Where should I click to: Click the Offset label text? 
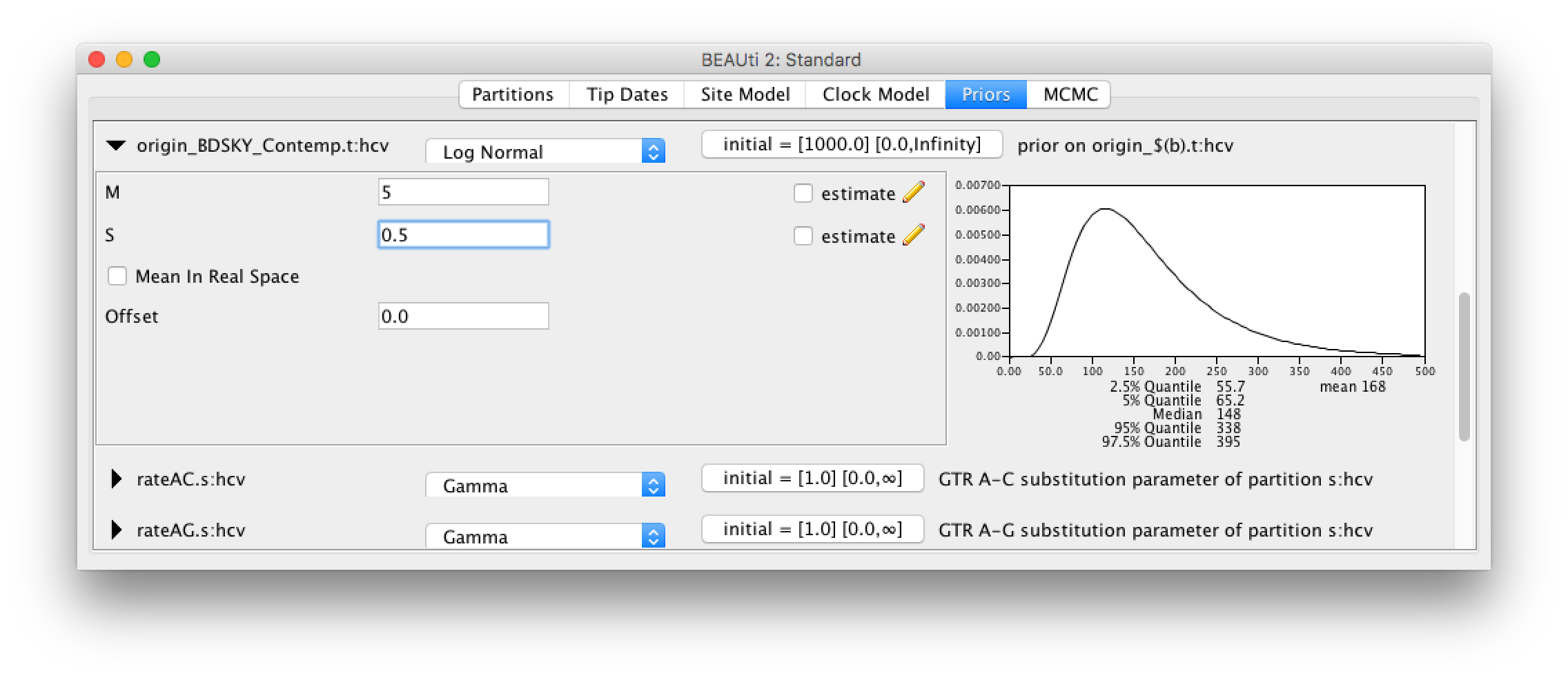[x=132, y=317]
